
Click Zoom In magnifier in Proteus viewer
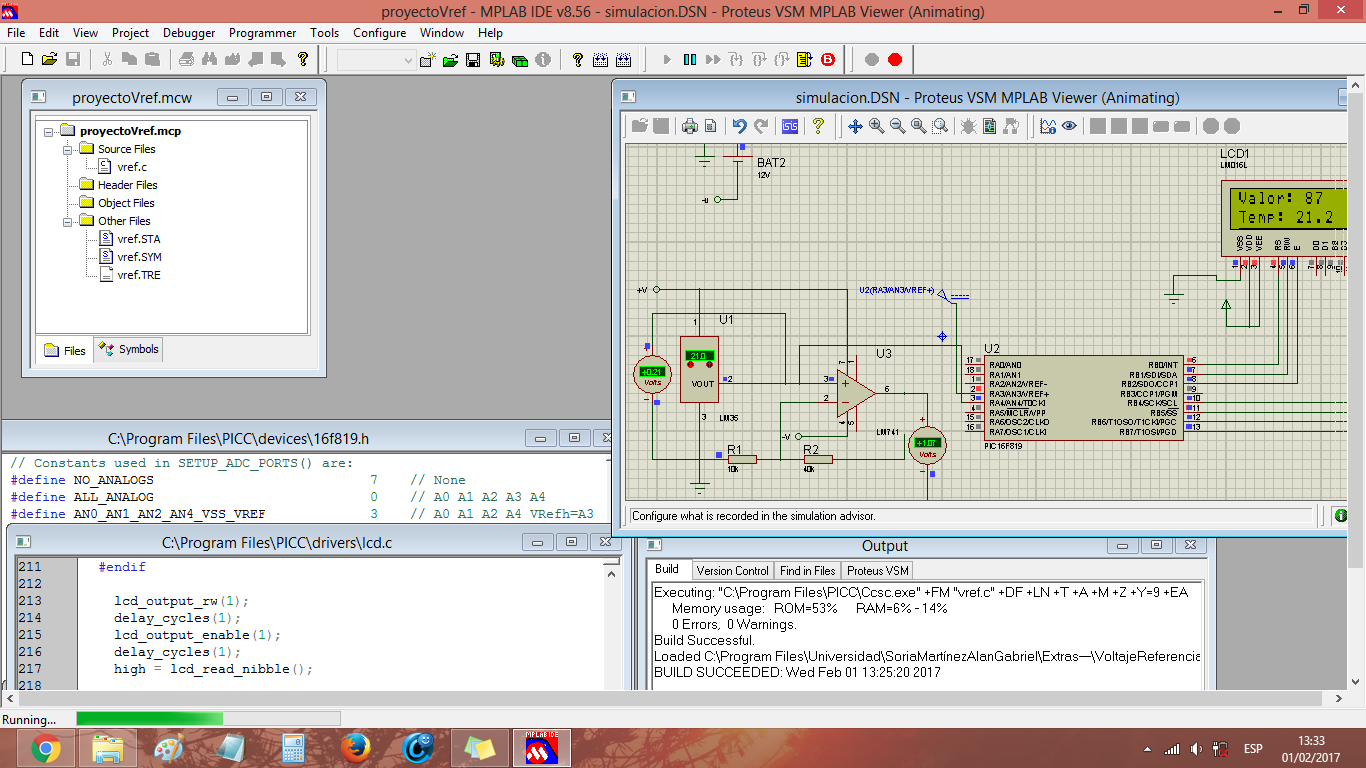[876, 126]
